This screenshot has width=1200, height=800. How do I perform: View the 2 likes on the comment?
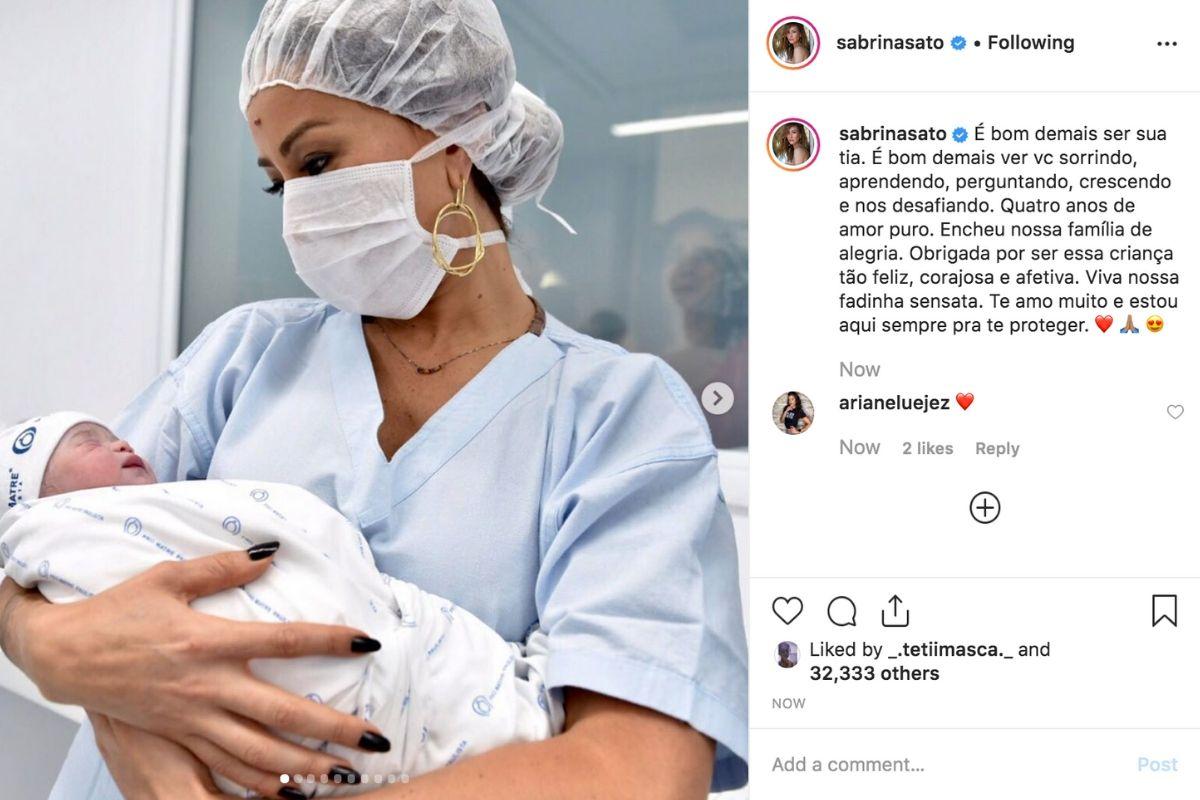[928, 449]
